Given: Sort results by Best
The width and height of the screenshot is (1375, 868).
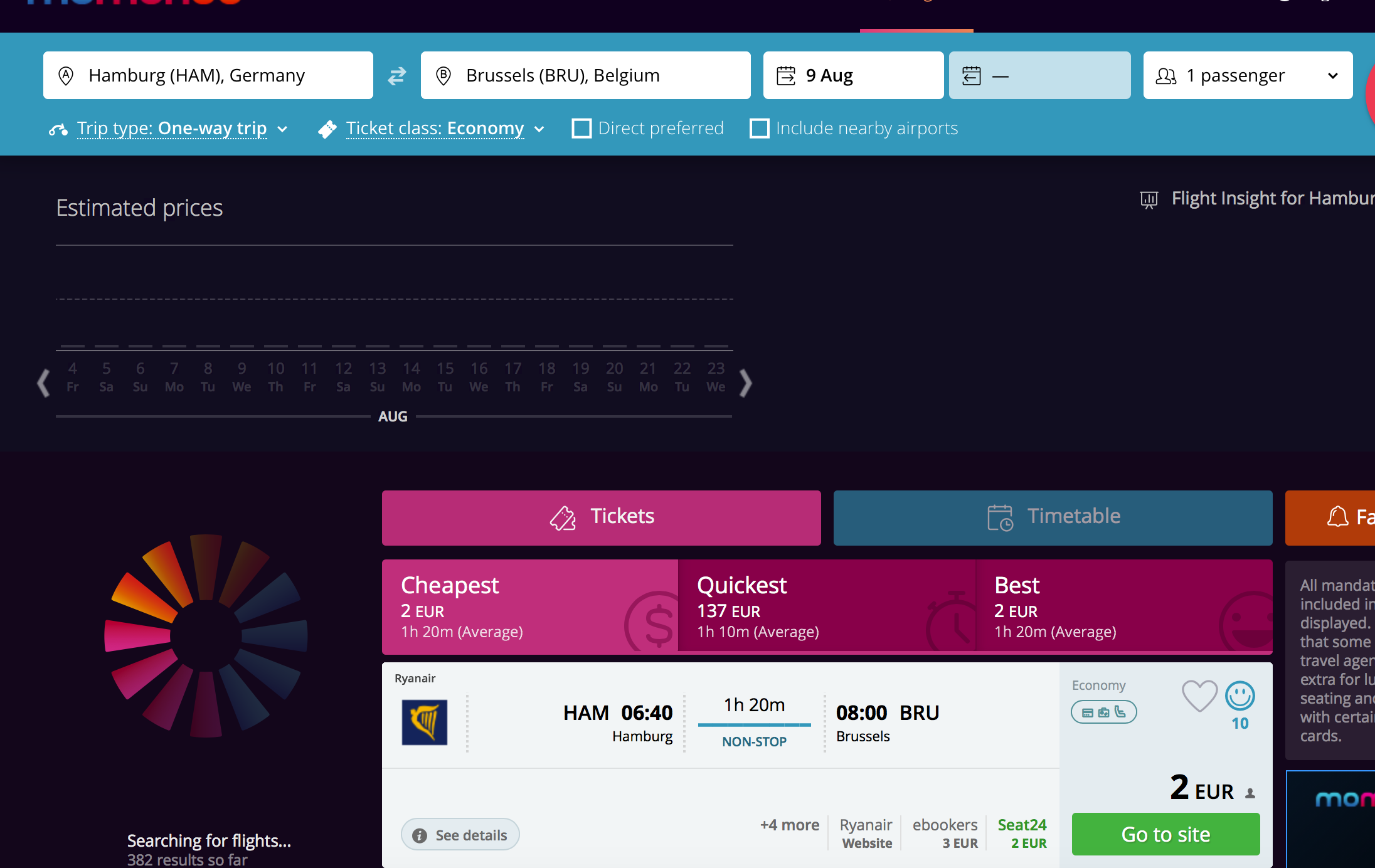Looking at the screenshot, I should [1124, 606].
